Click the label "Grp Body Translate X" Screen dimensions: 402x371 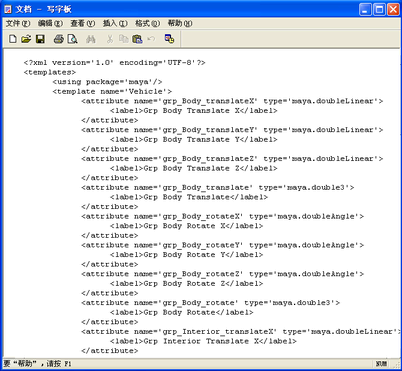[x=191, y=111]
